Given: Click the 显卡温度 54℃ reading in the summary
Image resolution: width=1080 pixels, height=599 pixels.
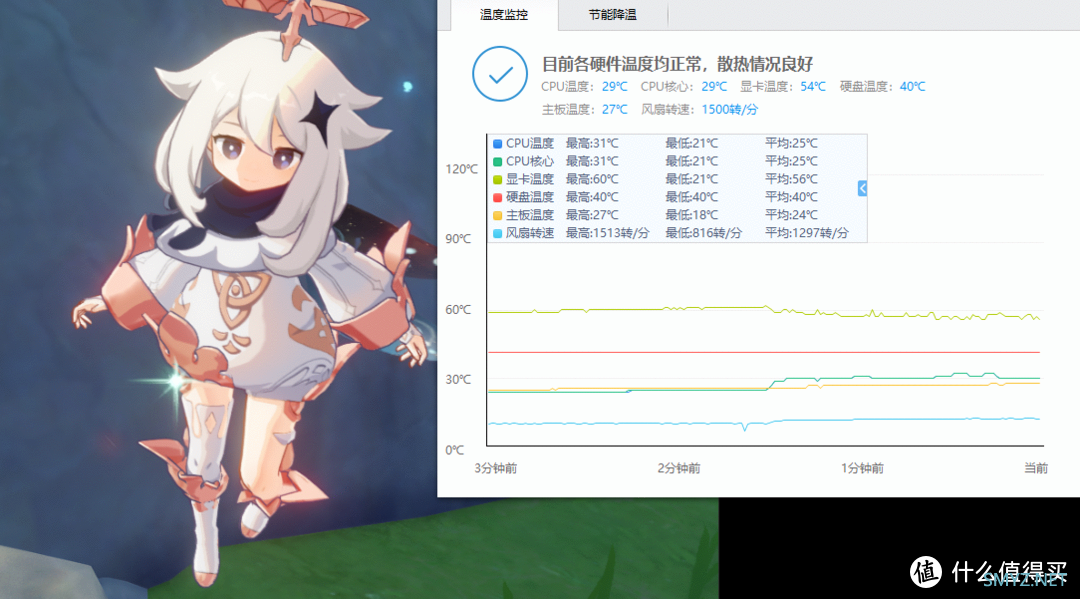Looking at the screenshot, I should [813, 87].
